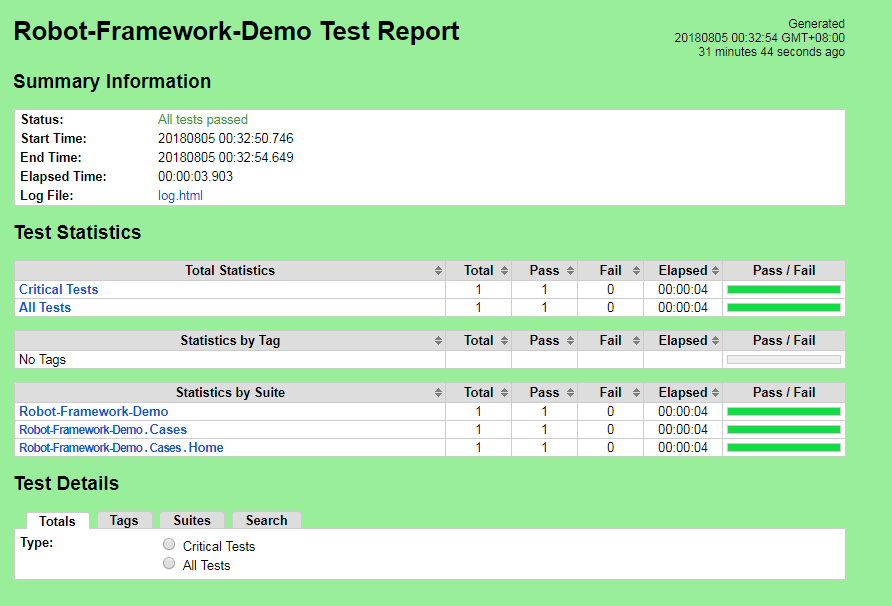Open Robot-Framework-Demo.Cases.Home suite link
Viewport: 892px width, 606px height.
121,448
